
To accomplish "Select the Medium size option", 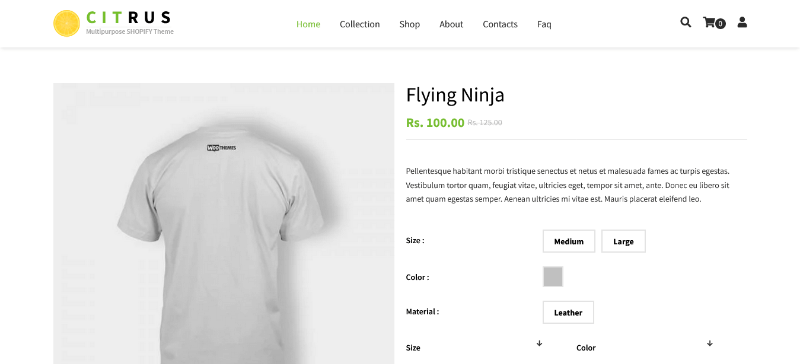I will [568, 241].
